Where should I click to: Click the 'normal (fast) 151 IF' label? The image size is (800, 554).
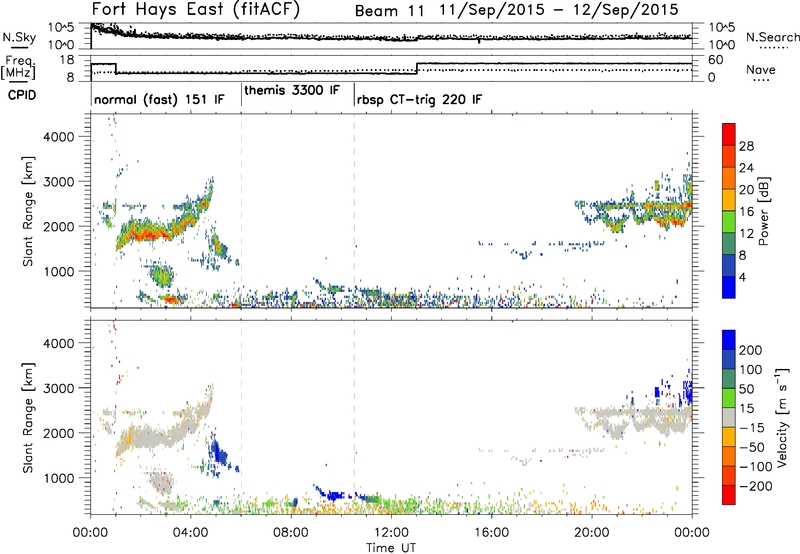coord(159,99)
